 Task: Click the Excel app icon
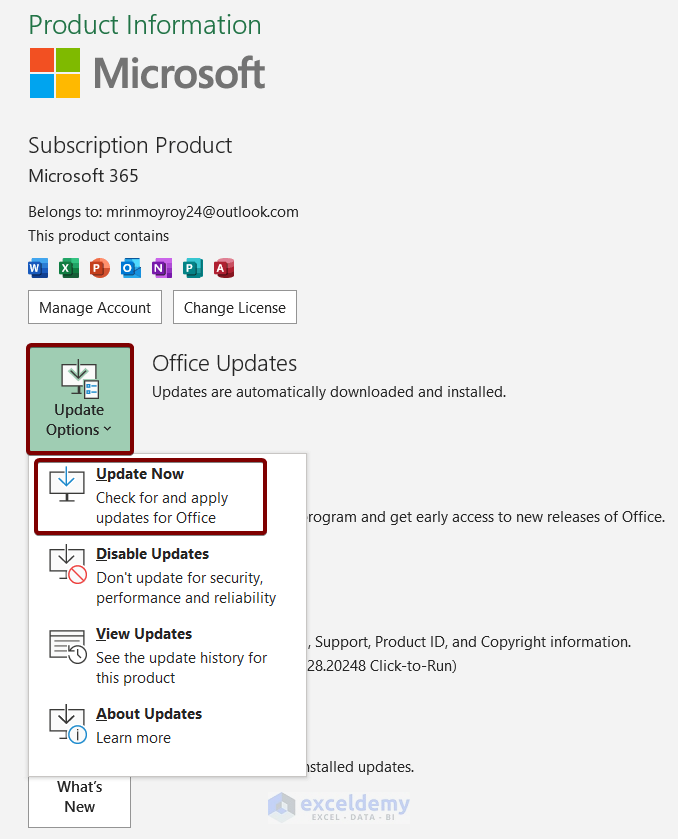point(69,268)
